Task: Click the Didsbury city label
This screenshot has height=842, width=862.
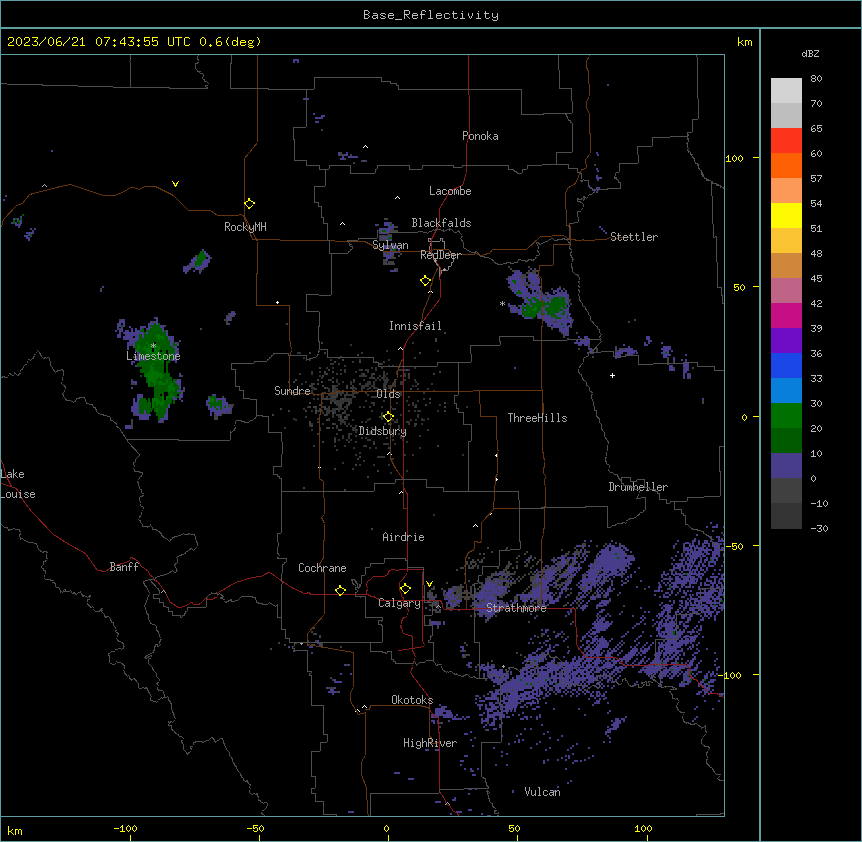Action: (383, 431)
